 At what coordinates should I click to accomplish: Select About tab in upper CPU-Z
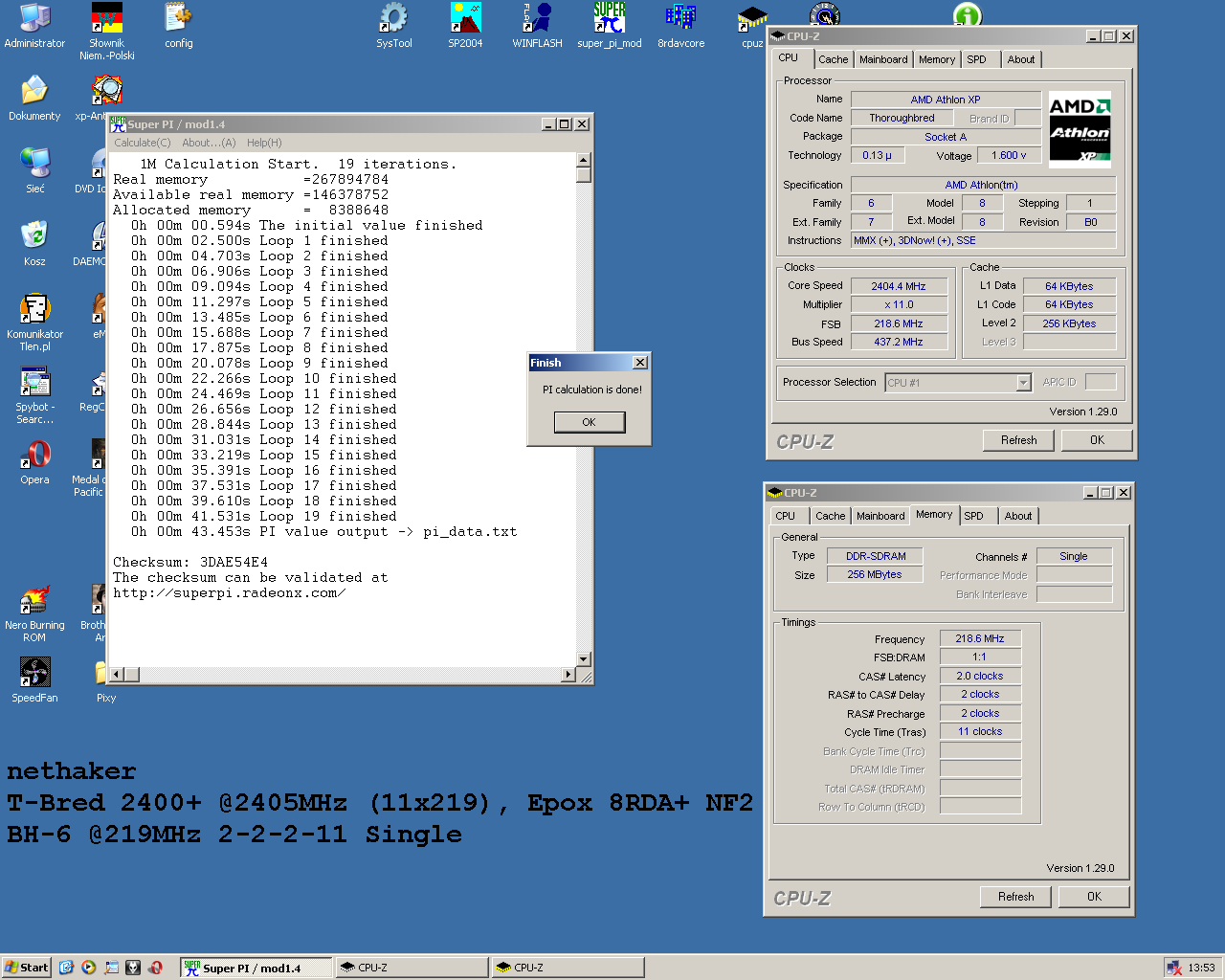pyautogui.click(x=1021, y=59)
